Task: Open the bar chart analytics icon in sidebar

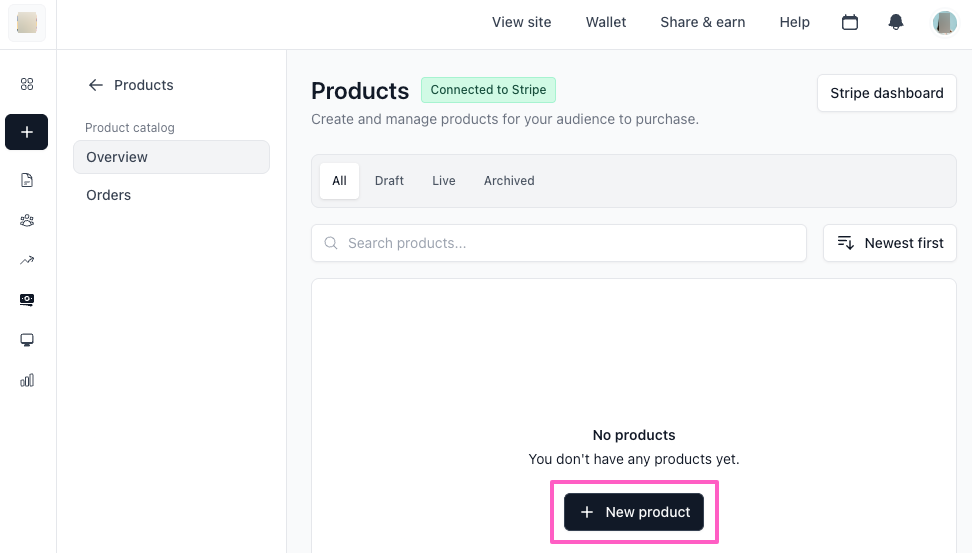Action: (27, 380)
